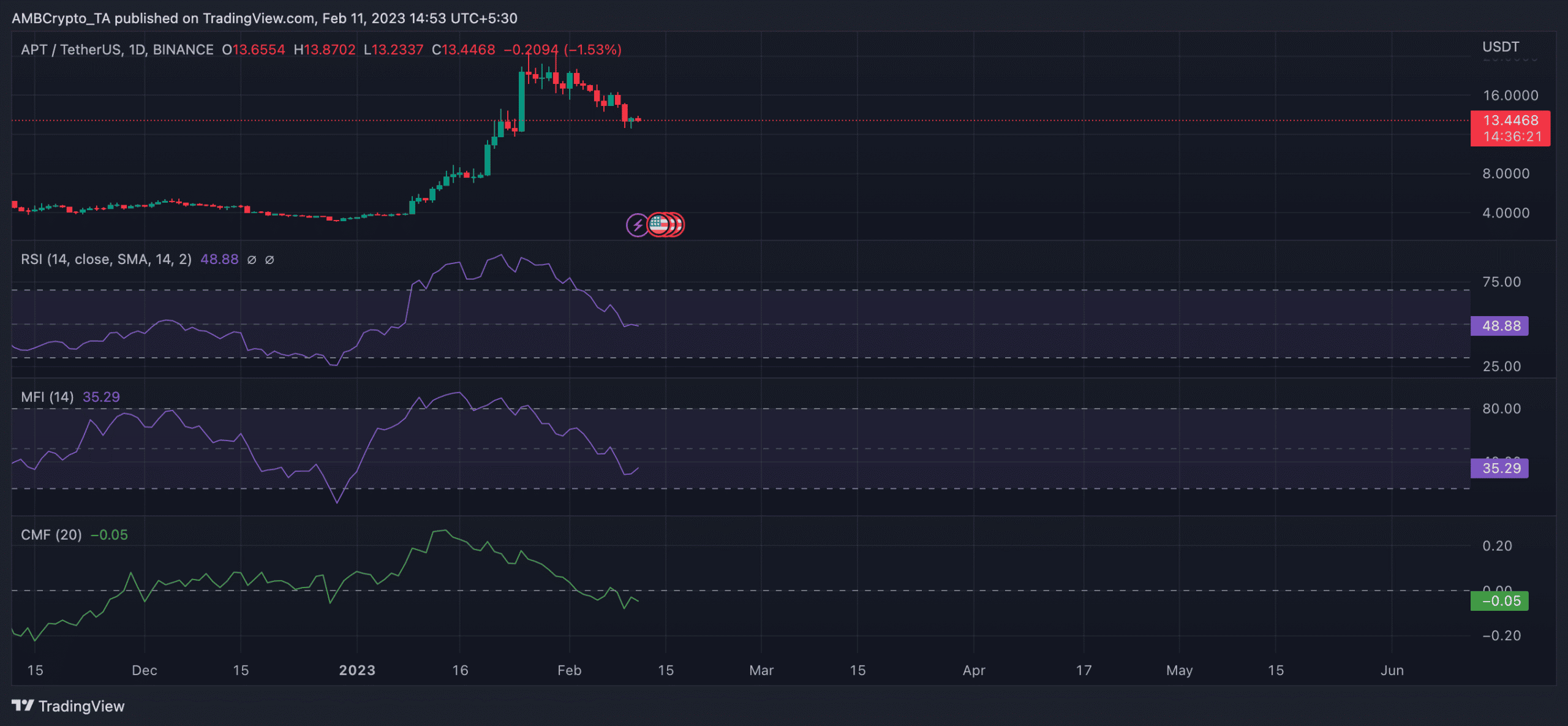The width and height of the screenshot is (1568, 726).
Task: Click the 4.0000 price axis label
Action: 1506,213
